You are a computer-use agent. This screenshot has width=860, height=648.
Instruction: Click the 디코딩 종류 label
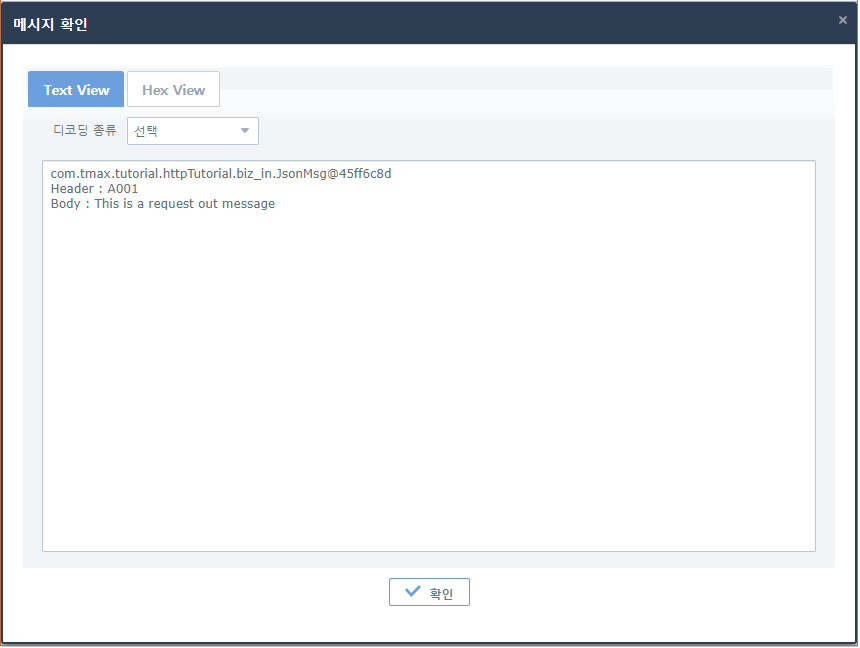(x=85, y=131)
